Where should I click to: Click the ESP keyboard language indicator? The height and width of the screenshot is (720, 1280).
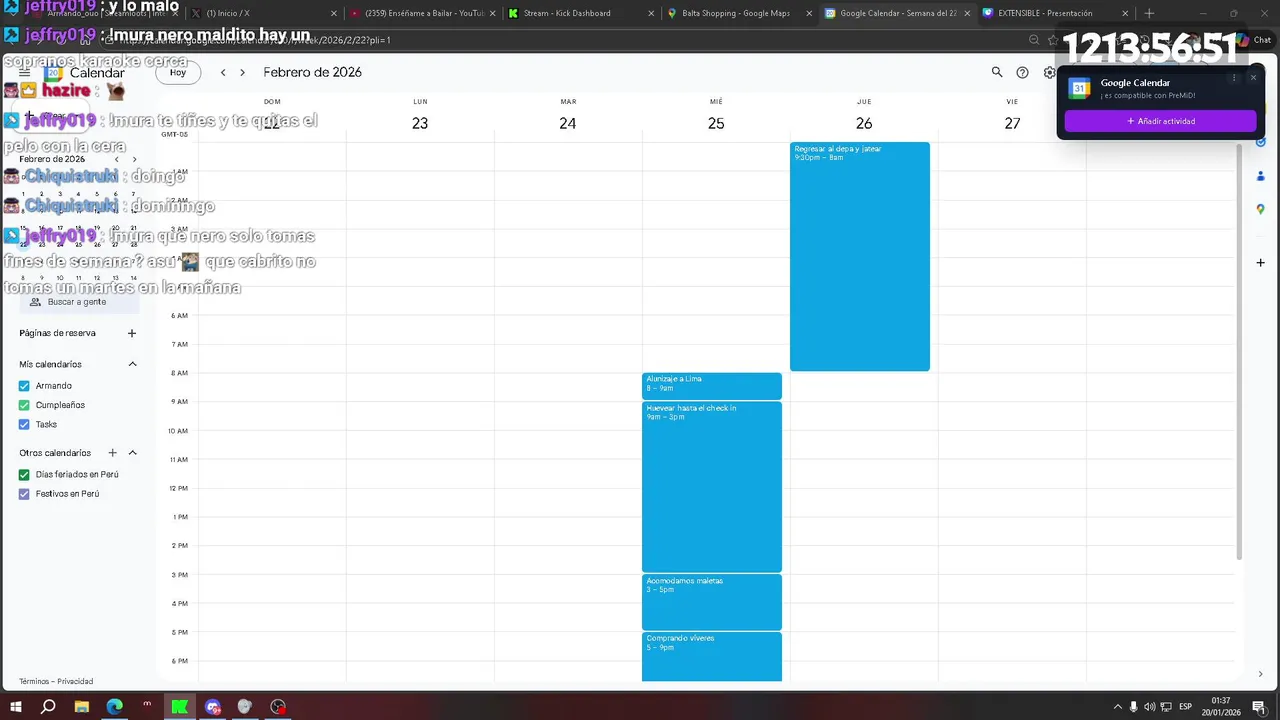point(1186,707)
